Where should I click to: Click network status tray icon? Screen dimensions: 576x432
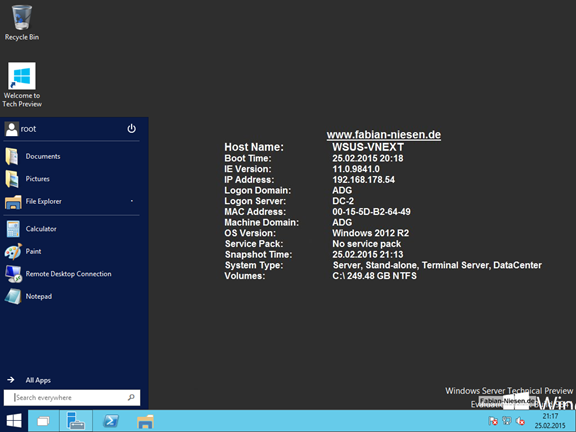(507, 421)
